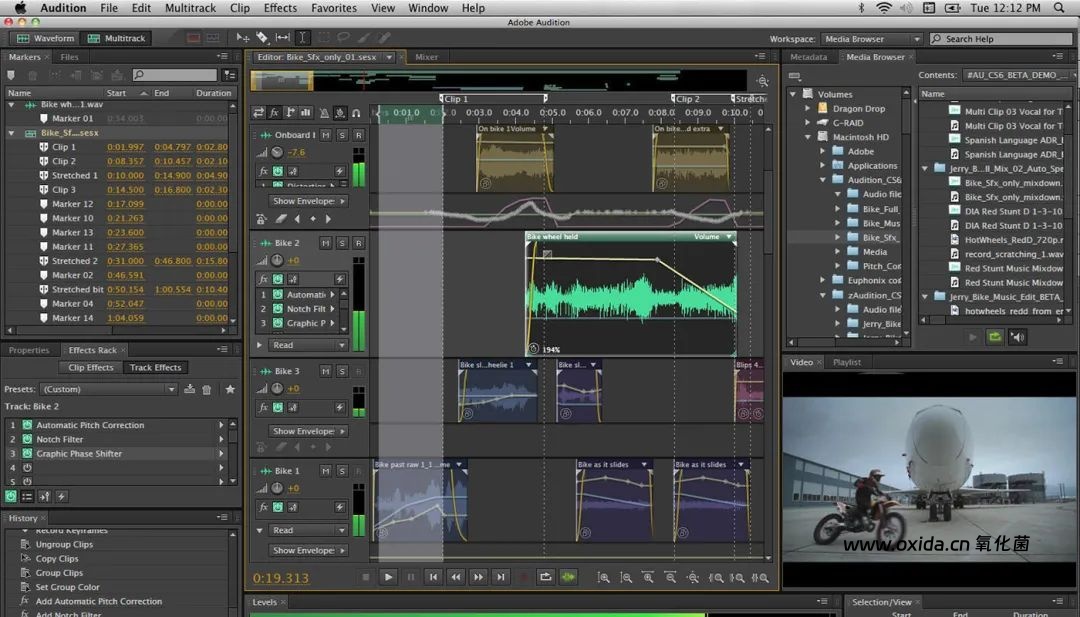1080x617 pixels.
Task: Move playhead to previous marker
Action: coord(433,577)
